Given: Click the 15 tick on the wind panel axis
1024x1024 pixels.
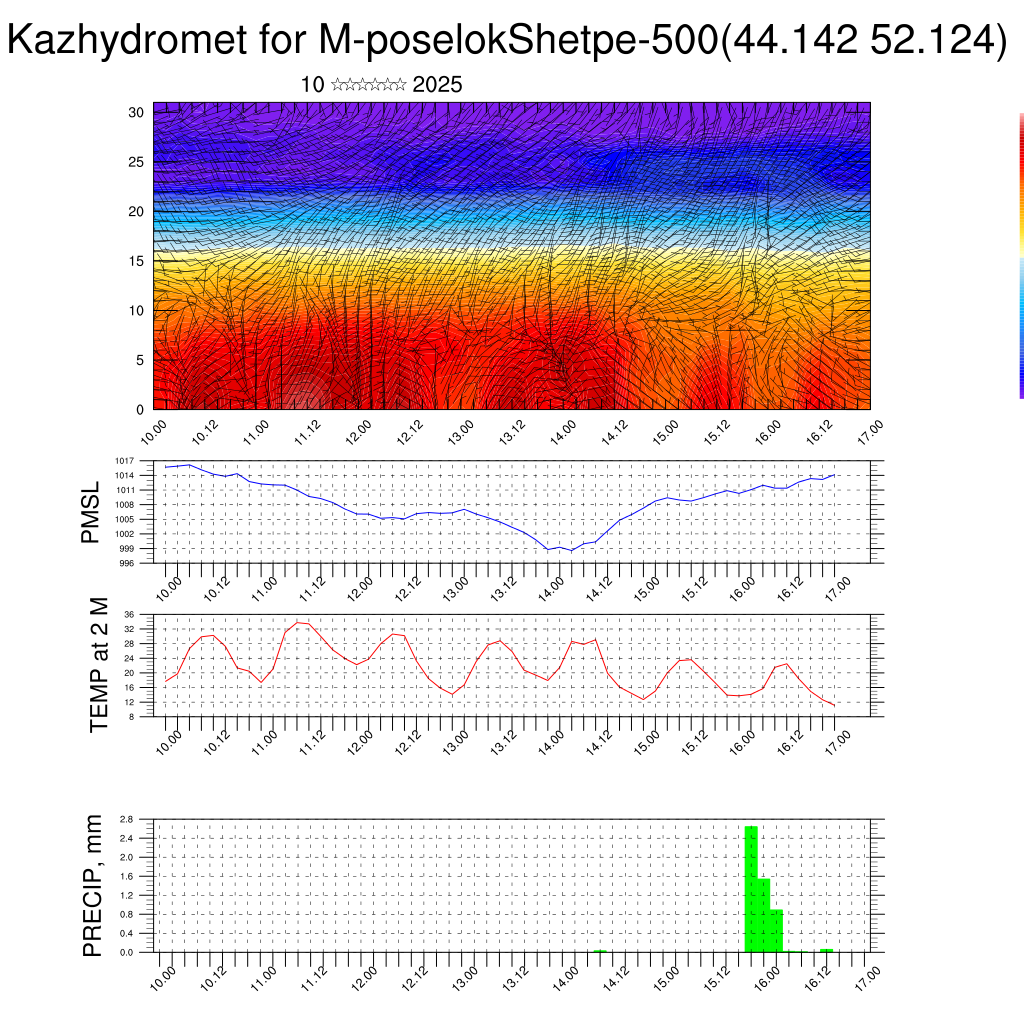Looking at the screenshot, I should click(x=136, y=261).
